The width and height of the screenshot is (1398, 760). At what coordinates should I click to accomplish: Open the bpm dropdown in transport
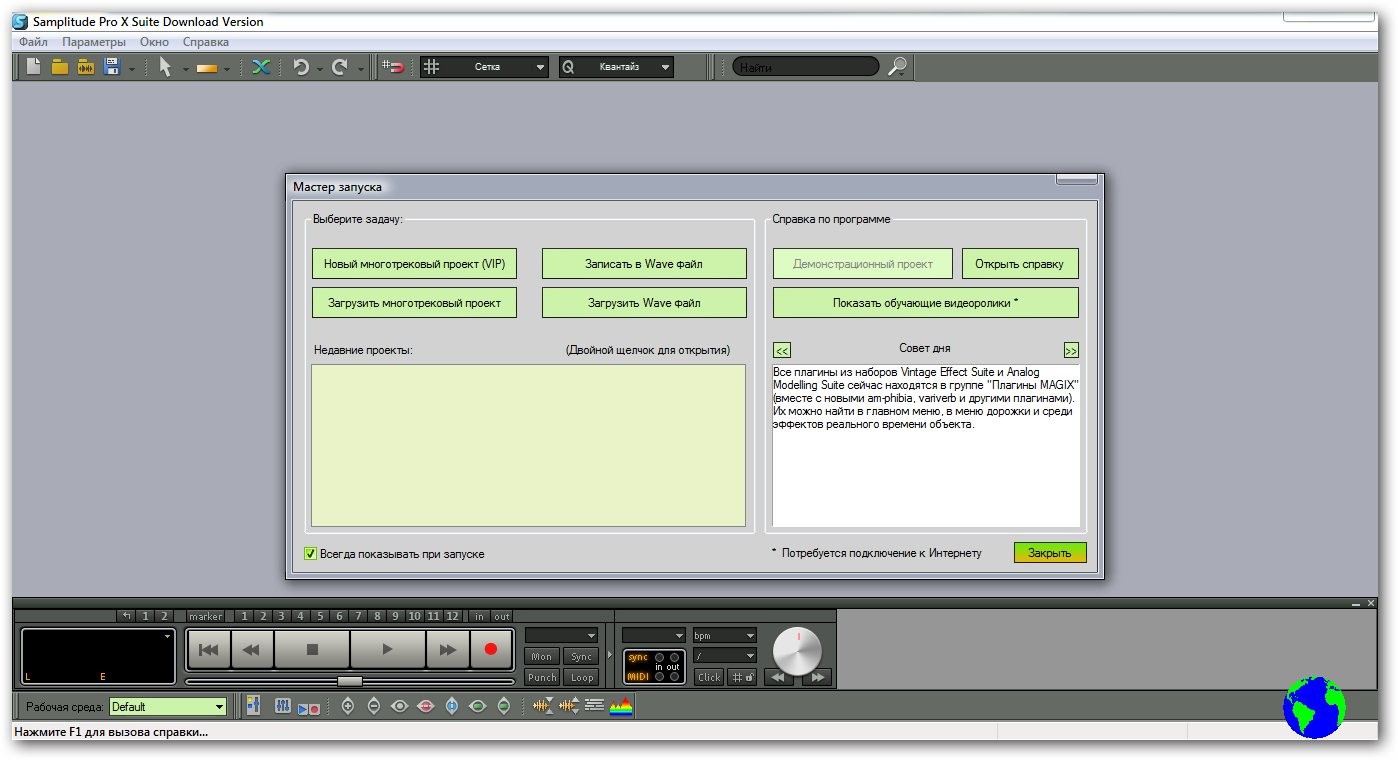(724, 635)
